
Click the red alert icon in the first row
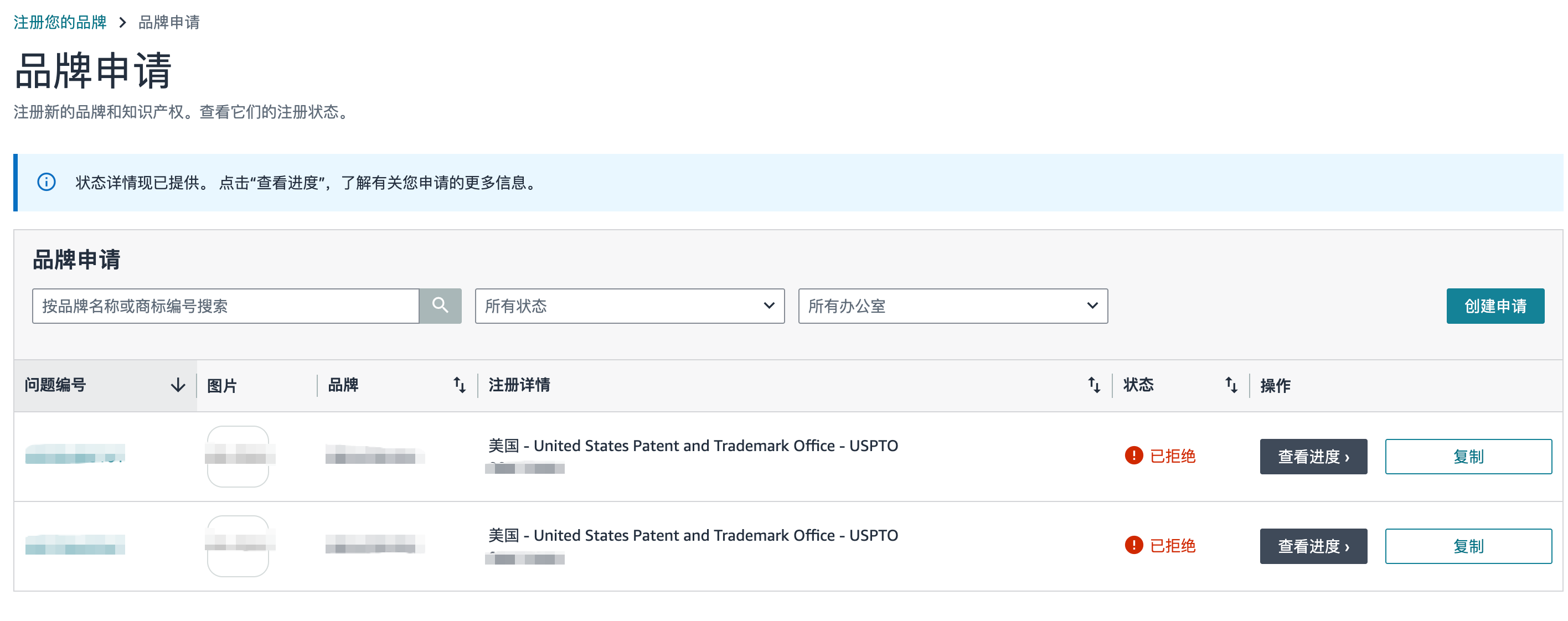1133,456
